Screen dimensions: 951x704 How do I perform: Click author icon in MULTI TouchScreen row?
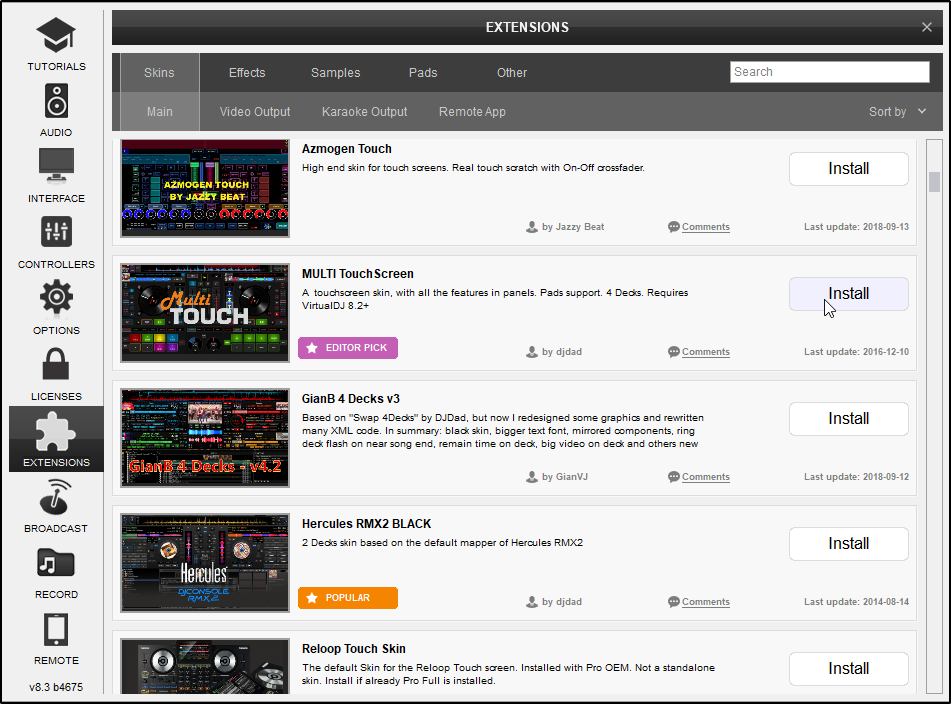coord(532,352)
